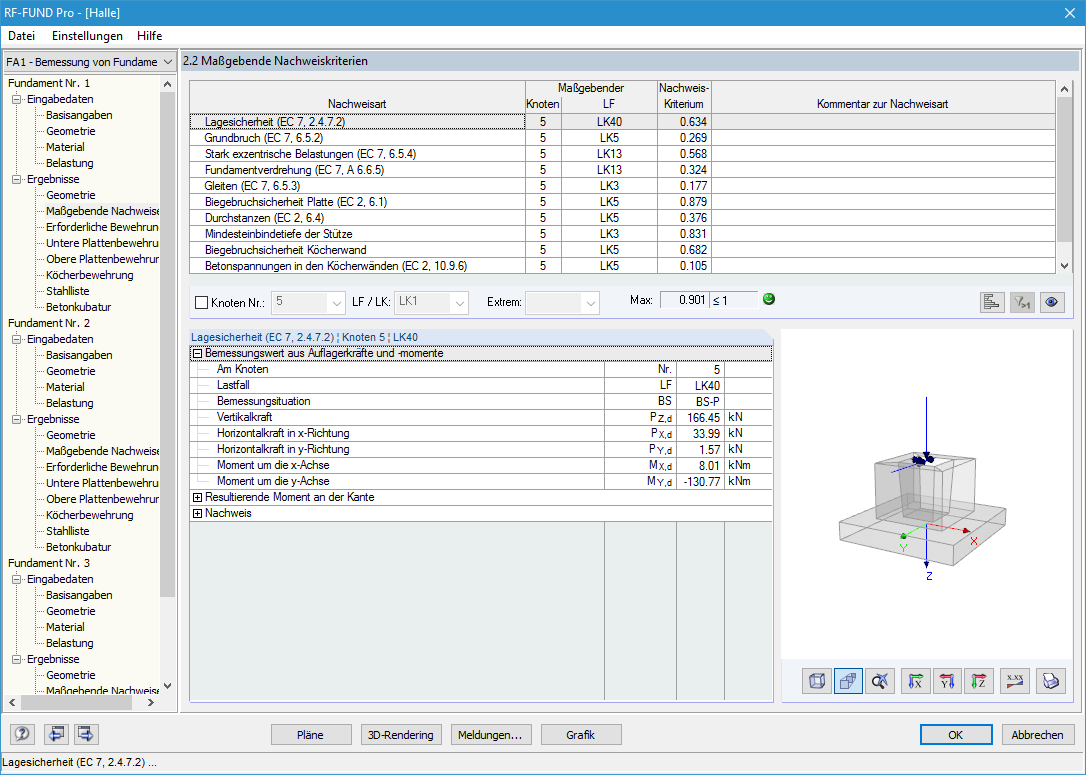Image resolution: width=1086 pixels, height=775 pixels.
Task: Click the Nachweis table scroll-down arrow
Action: (1065, 266)
